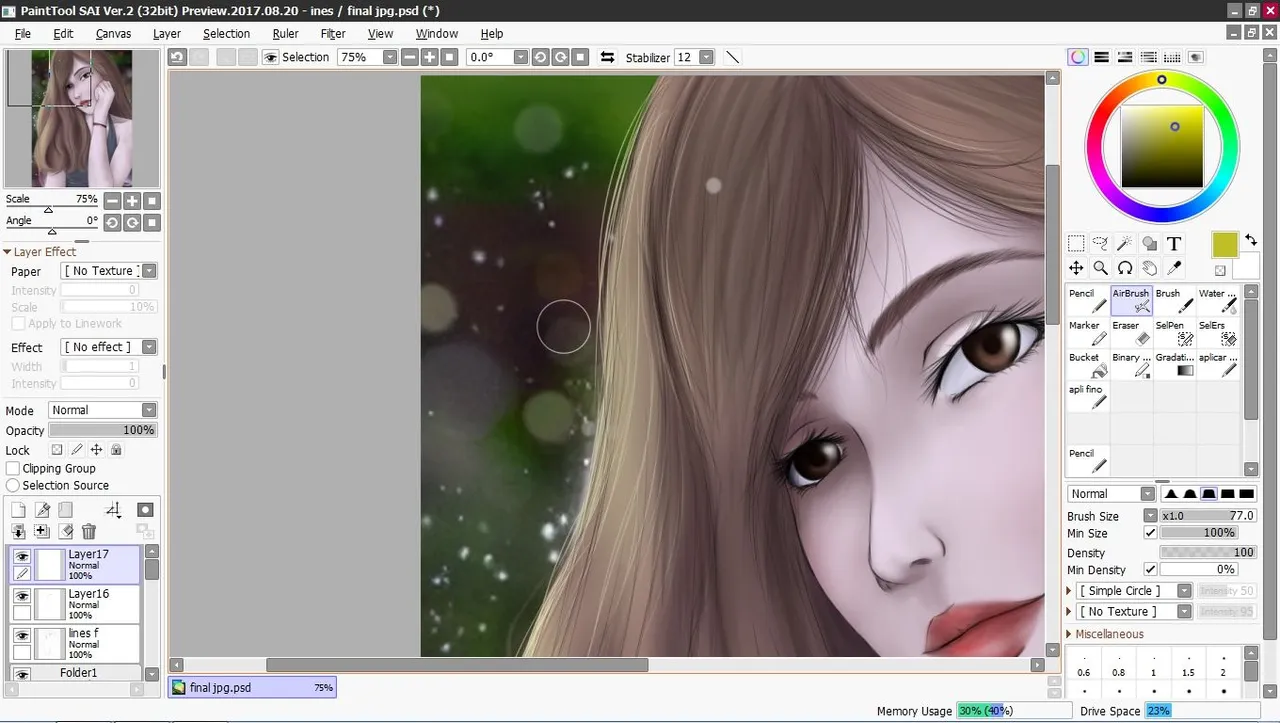This screenshot has width=1280, height=723.
Task: Open the File menu
Action: pyautogui.click(x=23, y=33)
